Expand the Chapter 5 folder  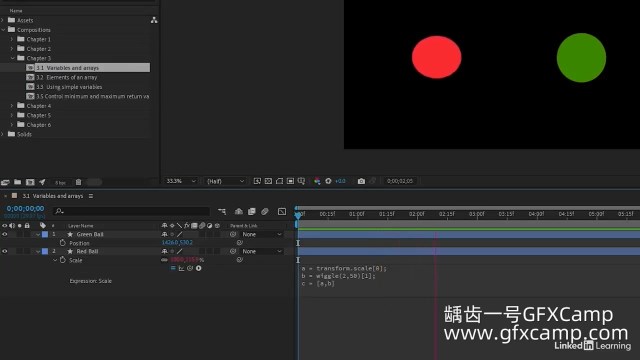(x=12, y=115)
